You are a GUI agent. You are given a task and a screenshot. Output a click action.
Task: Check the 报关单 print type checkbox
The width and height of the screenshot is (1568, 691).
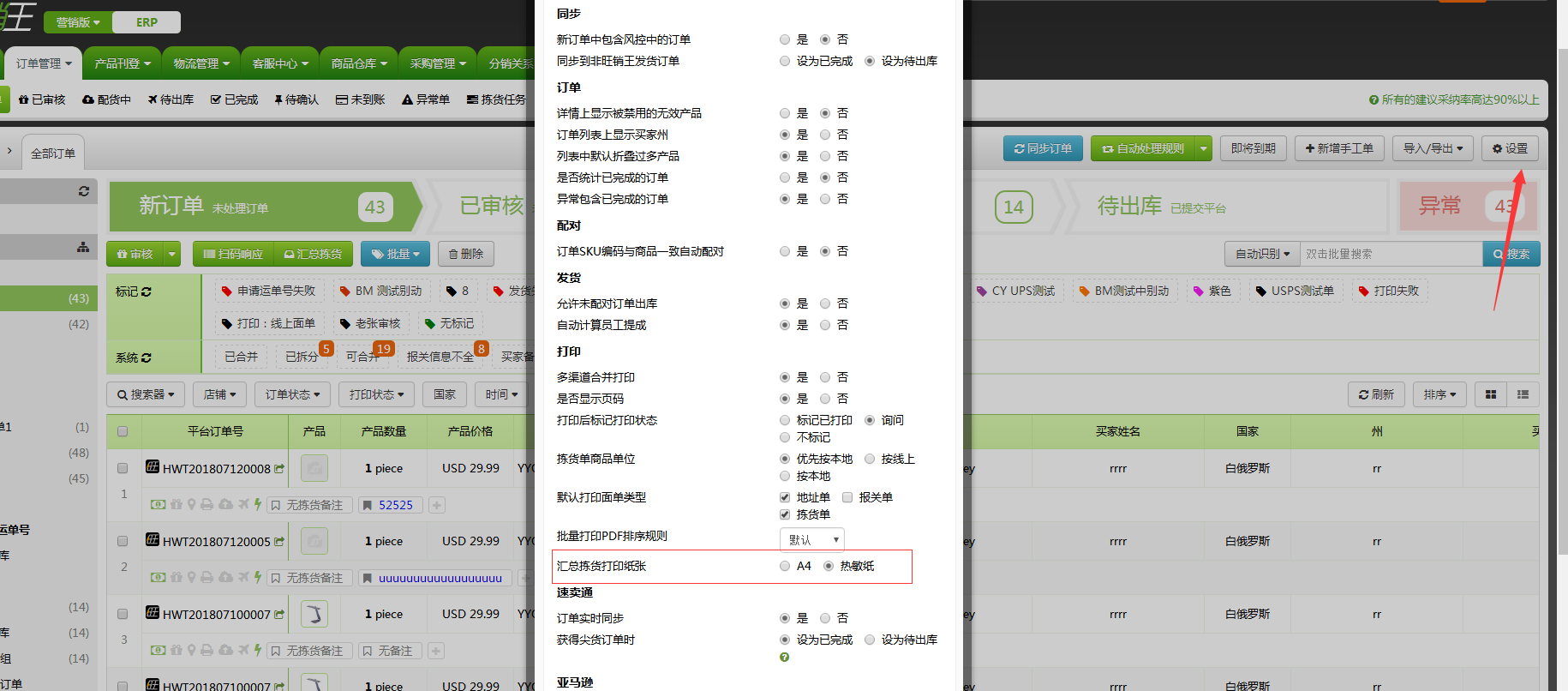(x=847, y=497)
